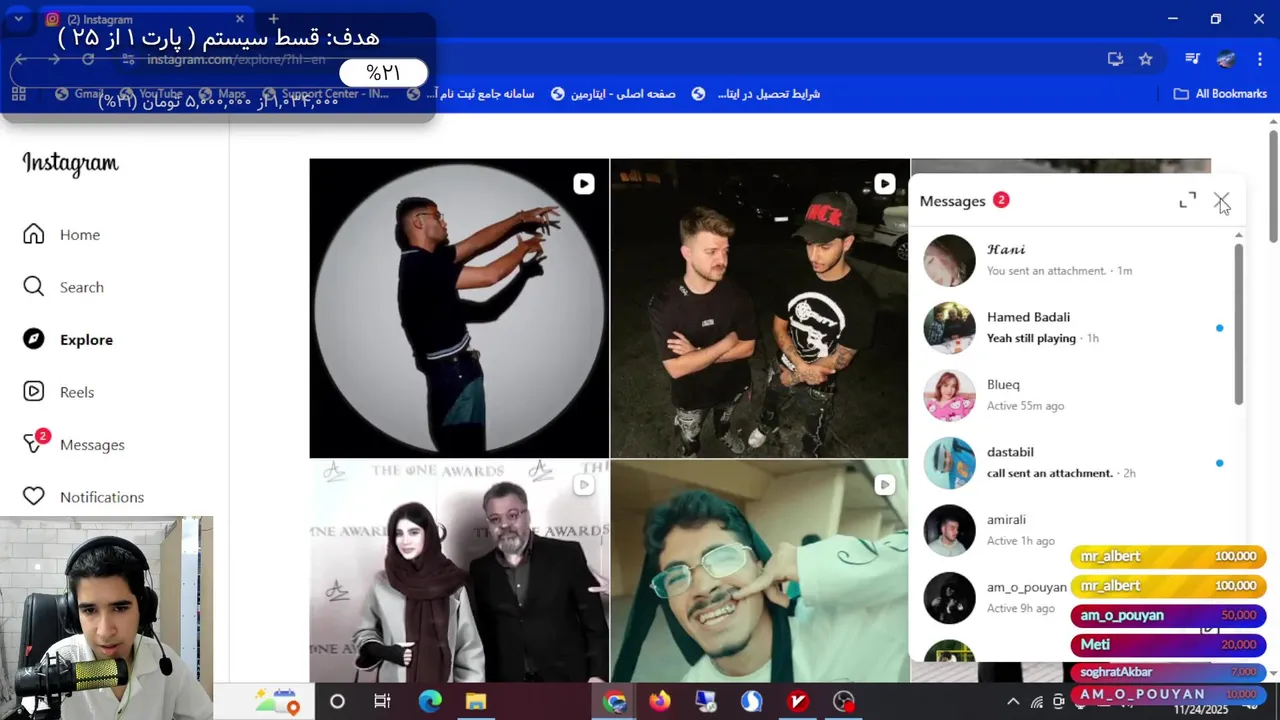Close the Messages popup
This screenshot has width=1280, height=720.
(x=1222, y=201)
